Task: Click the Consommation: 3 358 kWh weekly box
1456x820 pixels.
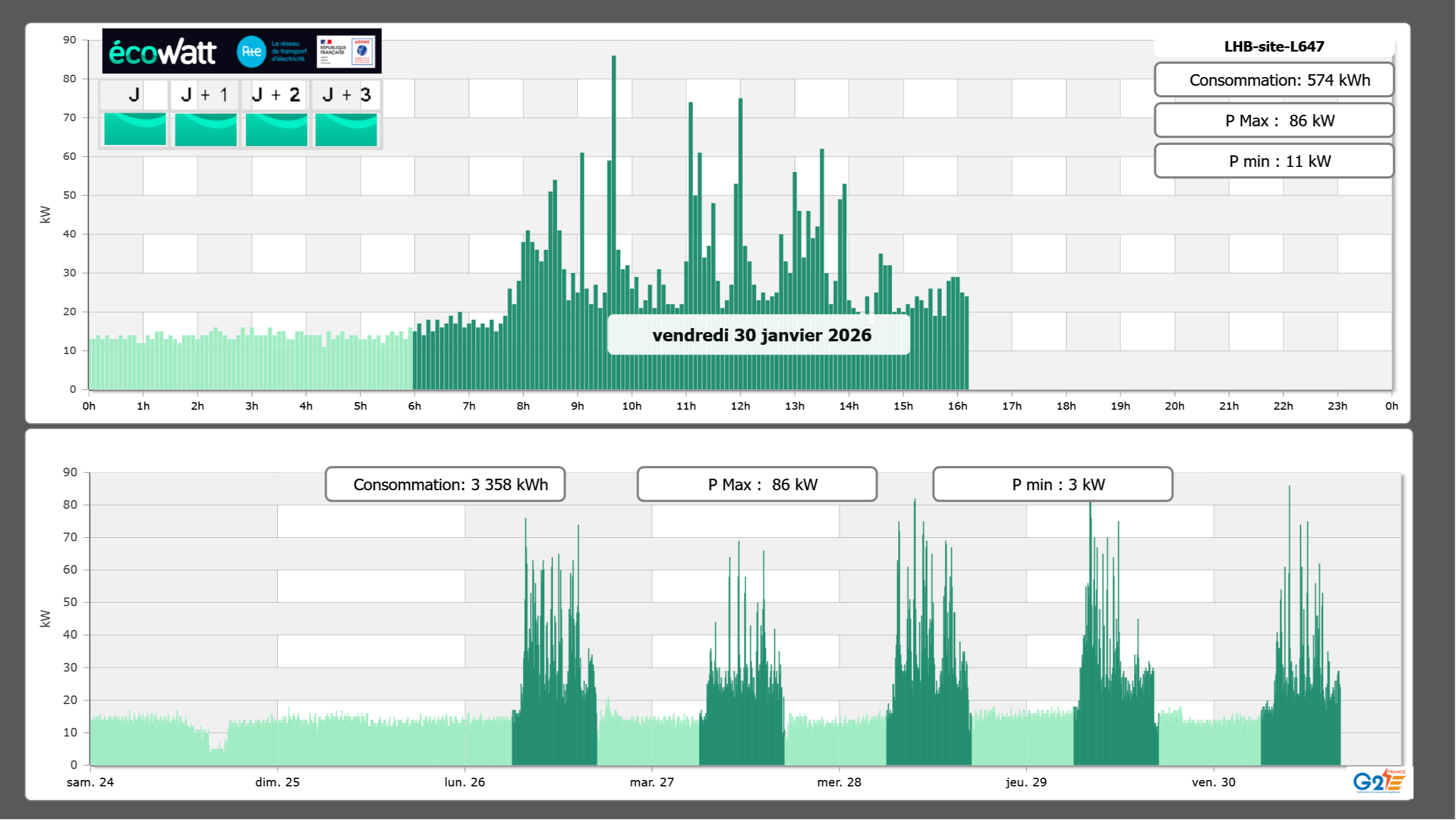Action: 445,484
